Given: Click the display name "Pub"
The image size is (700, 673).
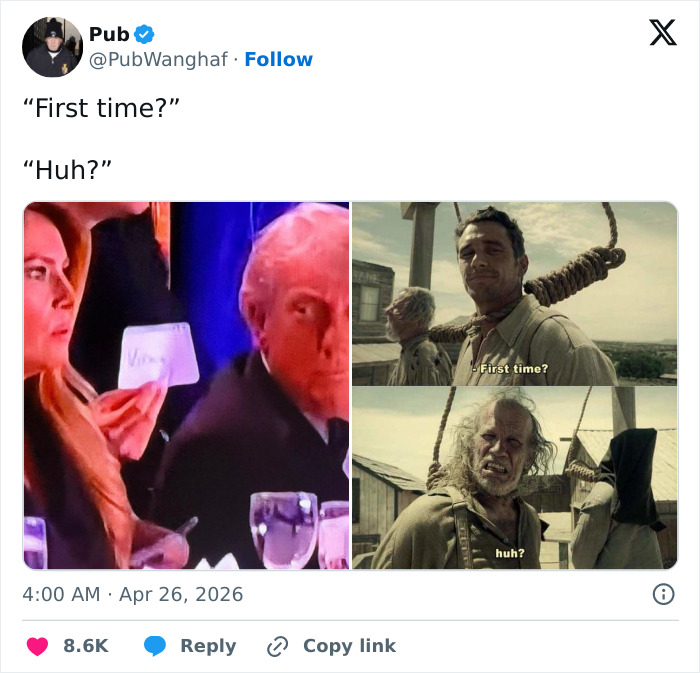Looking at the screenshot, I should [109, 35].
